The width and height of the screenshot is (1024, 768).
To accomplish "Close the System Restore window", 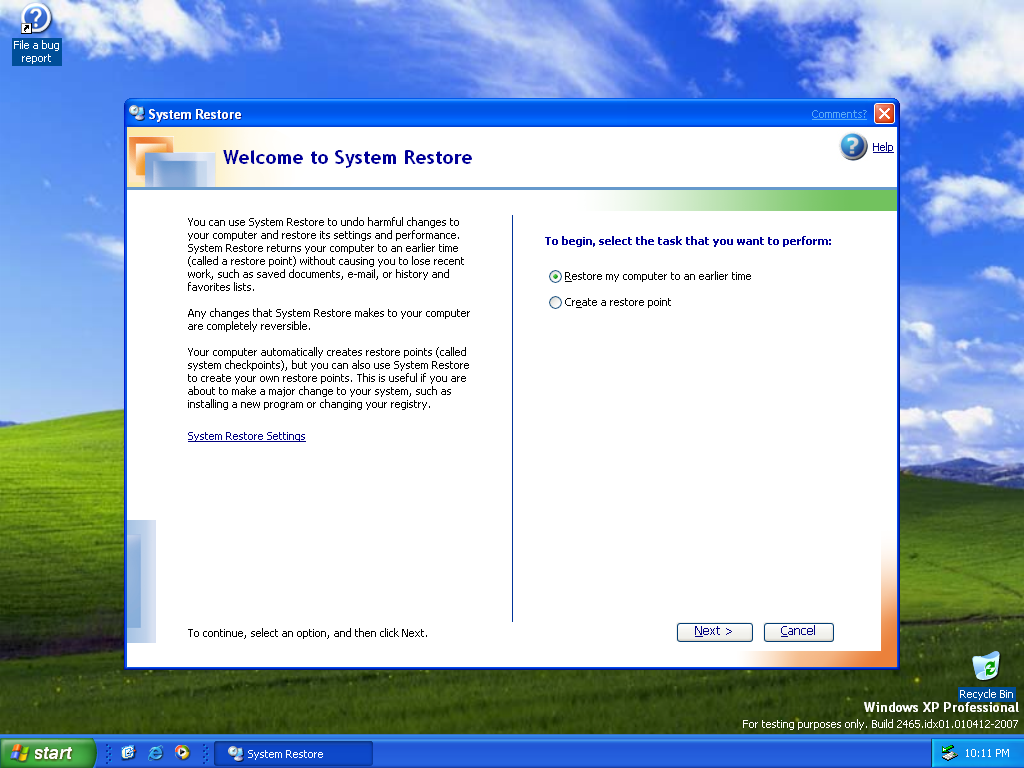I will 884,114.
